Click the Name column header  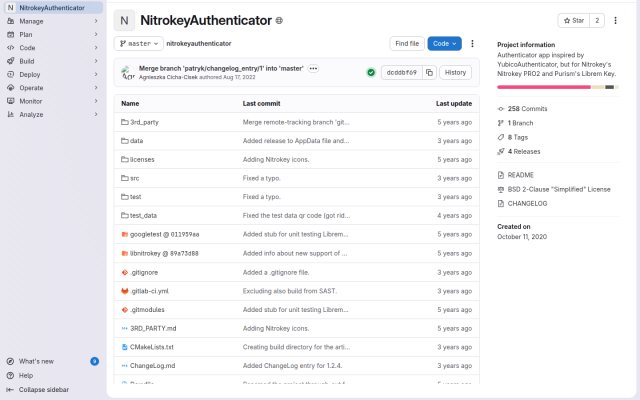click(130, 104)
